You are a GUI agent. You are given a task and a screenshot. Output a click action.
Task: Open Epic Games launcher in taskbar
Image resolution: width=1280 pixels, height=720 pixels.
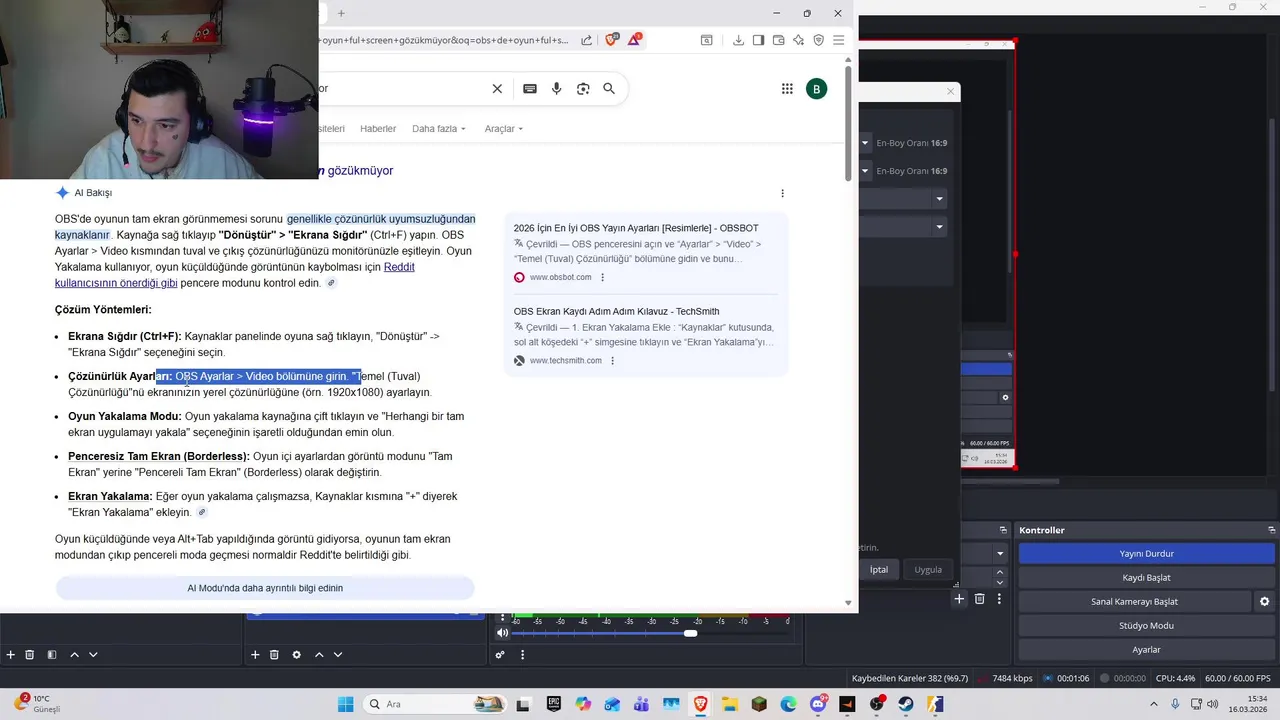tap(553, 704)
